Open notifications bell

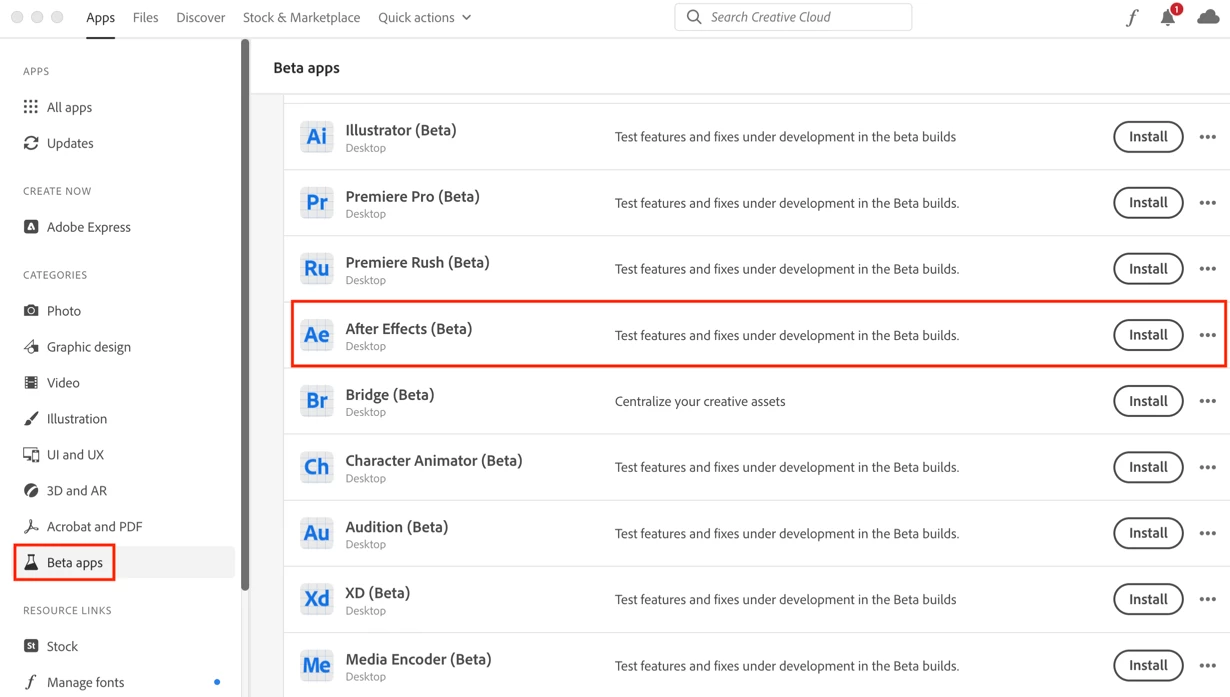(x=1168, y=17)
